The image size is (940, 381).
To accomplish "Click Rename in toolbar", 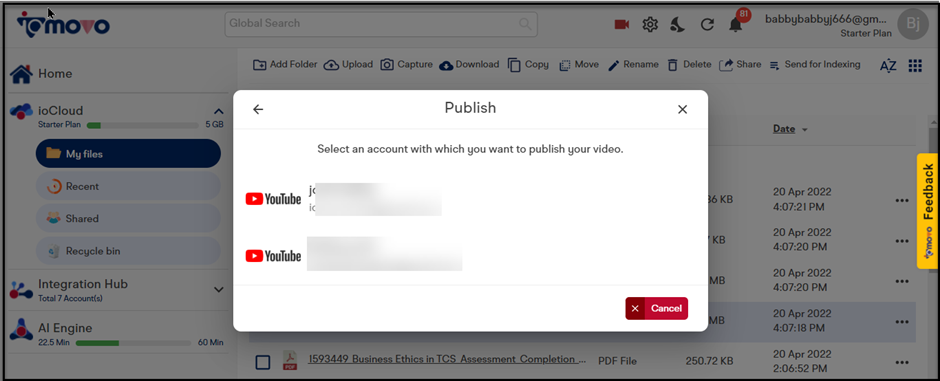I will click(x=633, y=65).
